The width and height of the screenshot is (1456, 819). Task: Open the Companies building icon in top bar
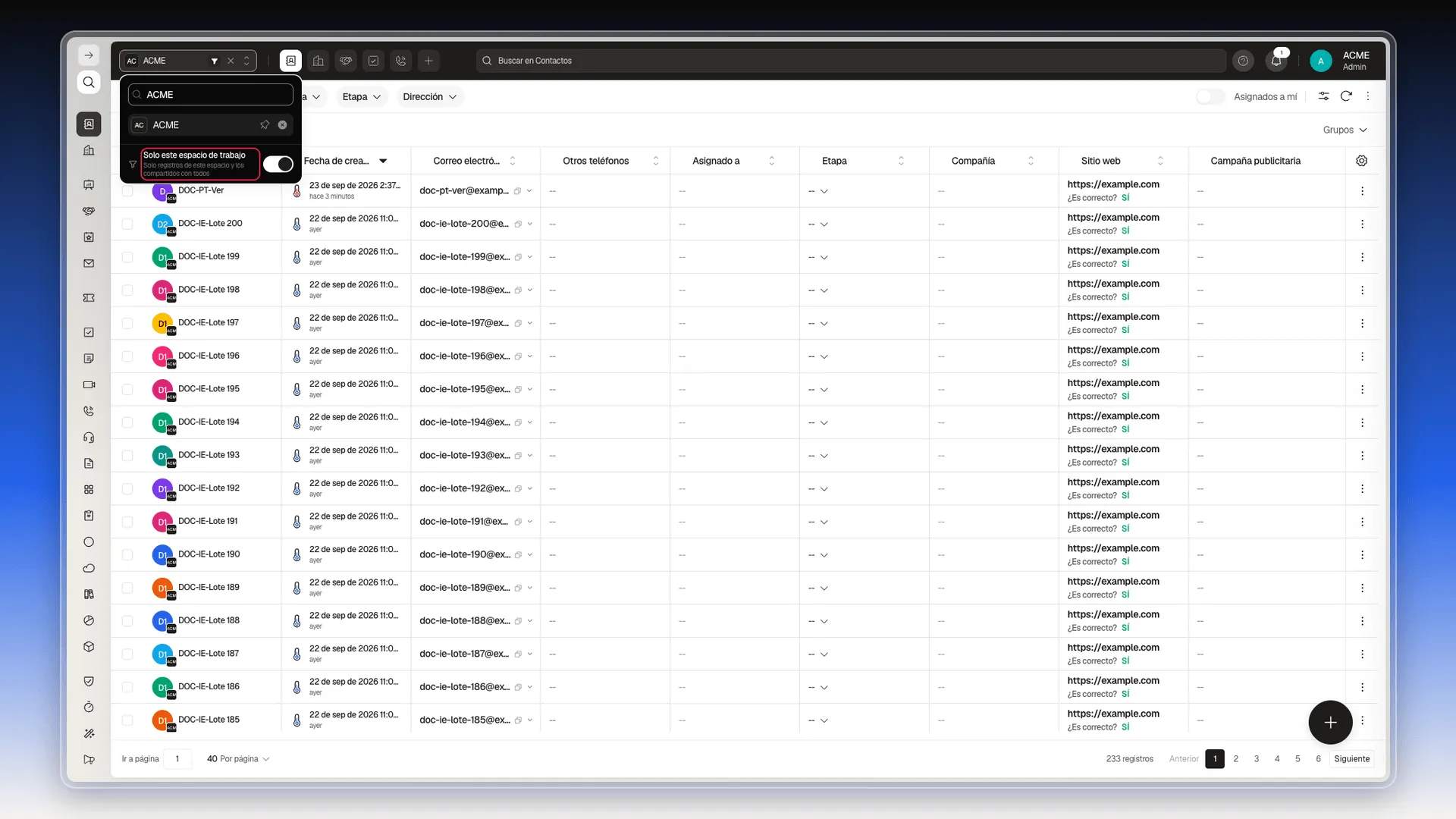[x=318, y=61]
